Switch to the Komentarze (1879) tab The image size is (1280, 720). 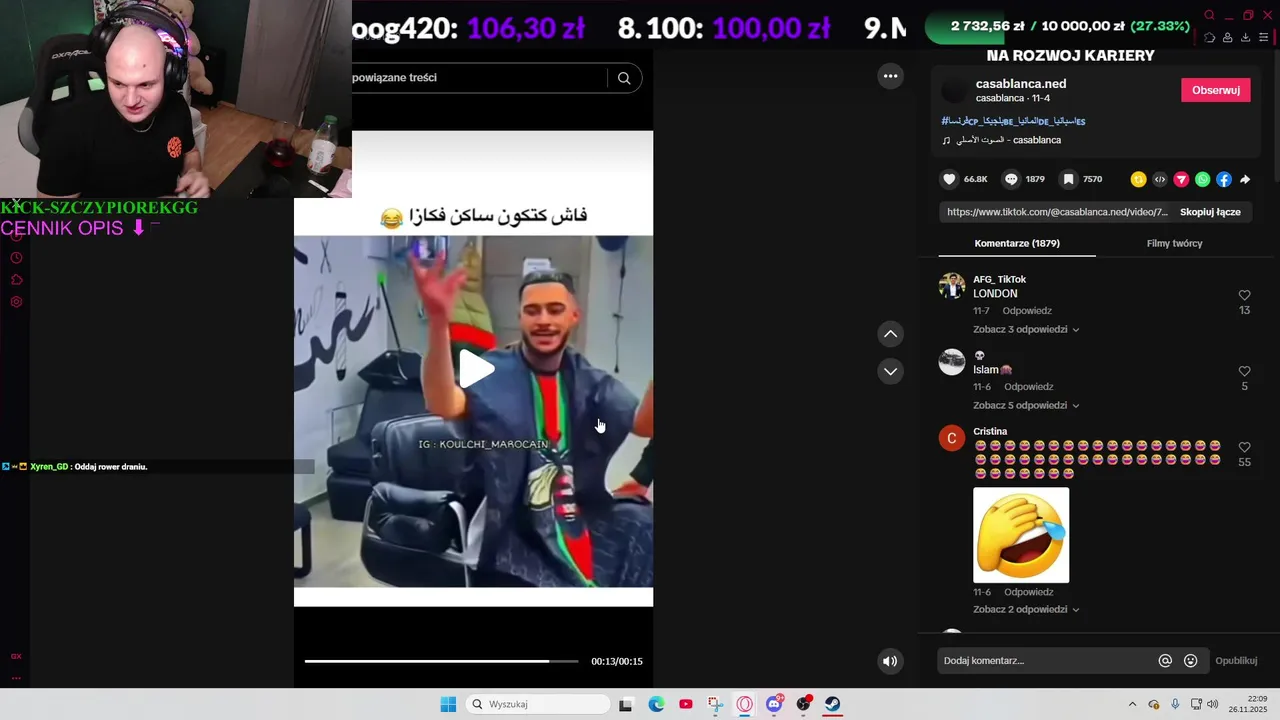point(1017,243)
